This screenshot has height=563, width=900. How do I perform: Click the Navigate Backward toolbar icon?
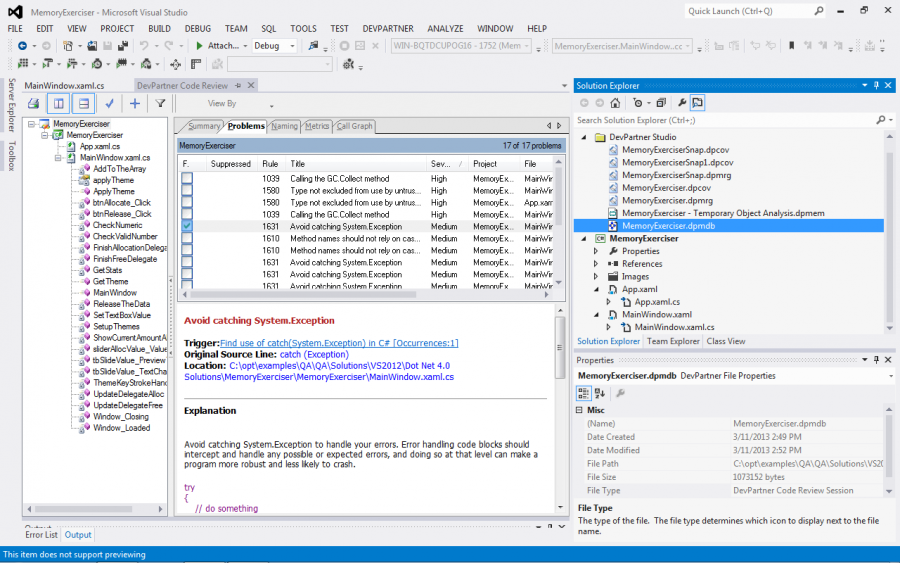[x=22, y=46]
